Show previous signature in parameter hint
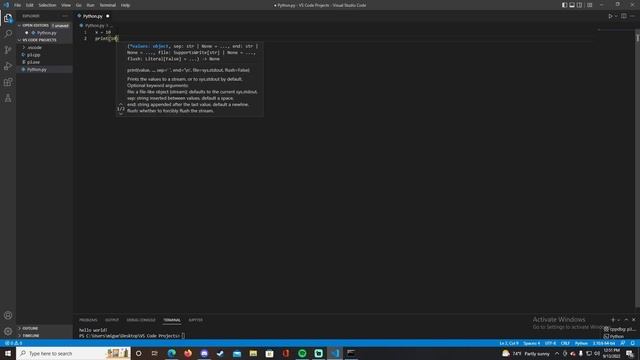 tap(121, 104)
